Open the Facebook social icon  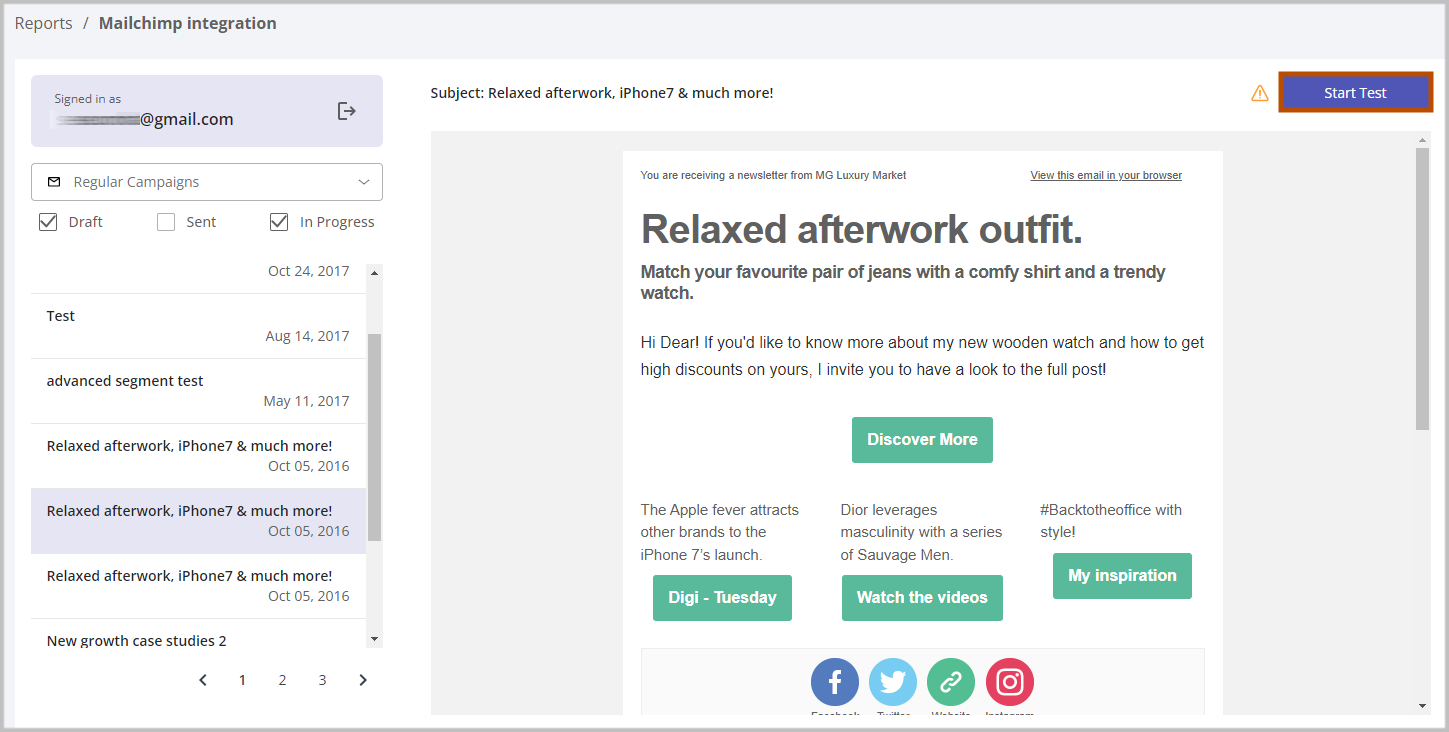tap(835, 682)
